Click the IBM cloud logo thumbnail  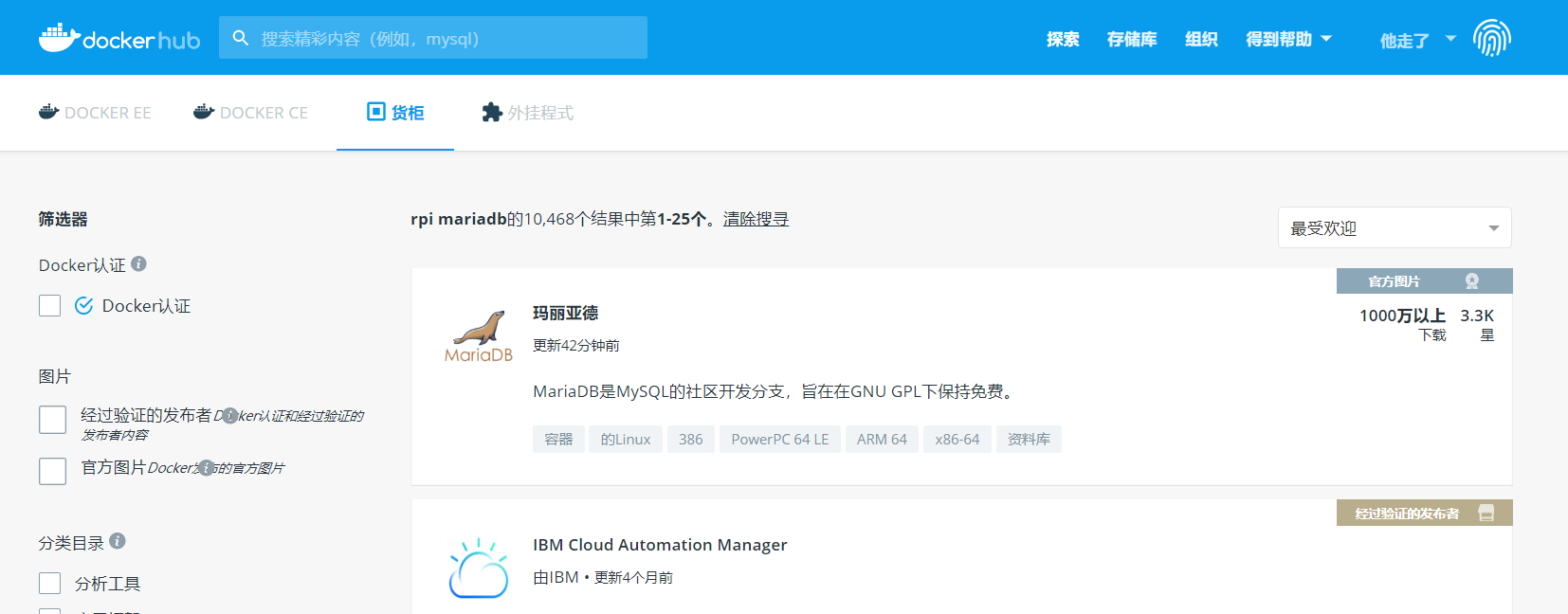479,569
